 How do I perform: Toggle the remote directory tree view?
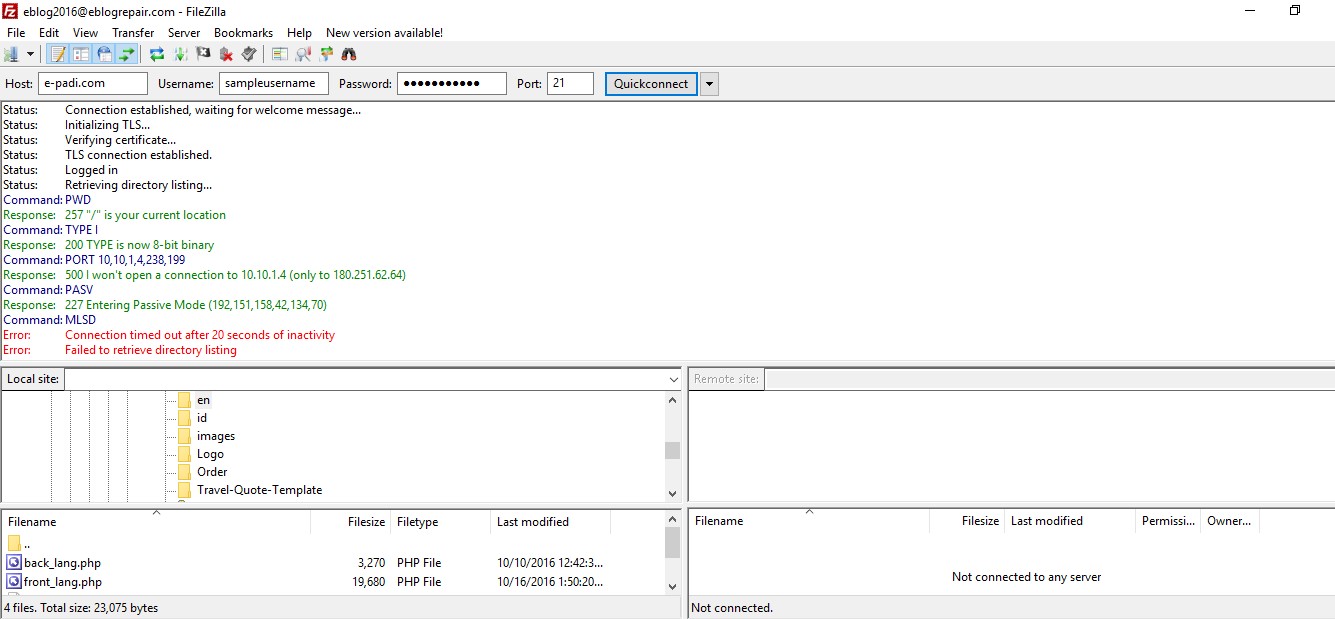104,54
